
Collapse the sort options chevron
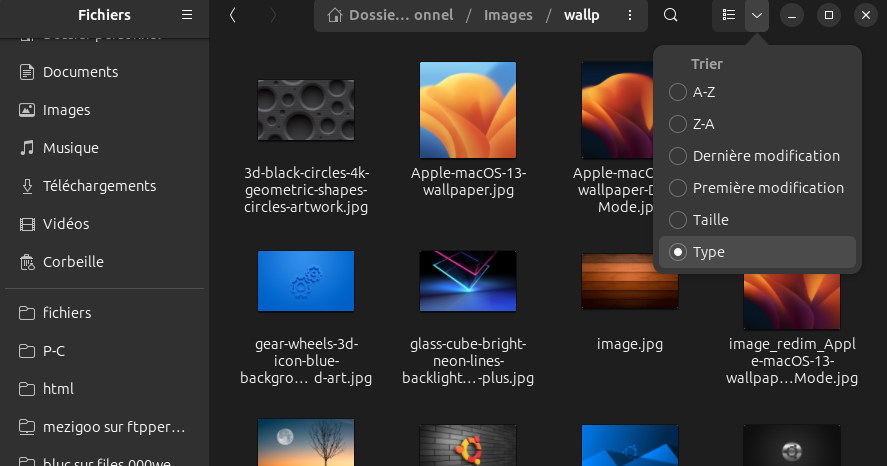point(757,15)
